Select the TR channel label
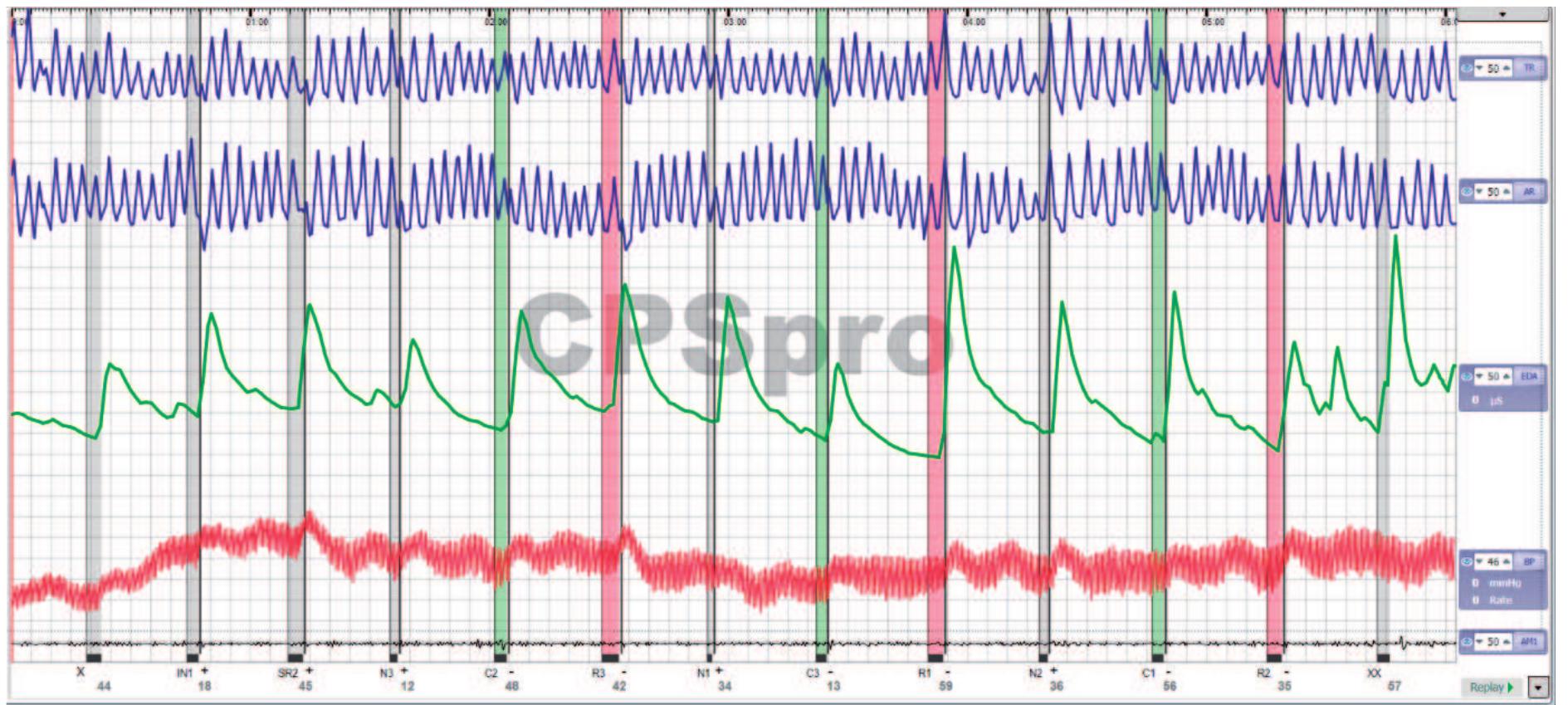This screenshot has width=1568, height=705. pos(1529,68)
